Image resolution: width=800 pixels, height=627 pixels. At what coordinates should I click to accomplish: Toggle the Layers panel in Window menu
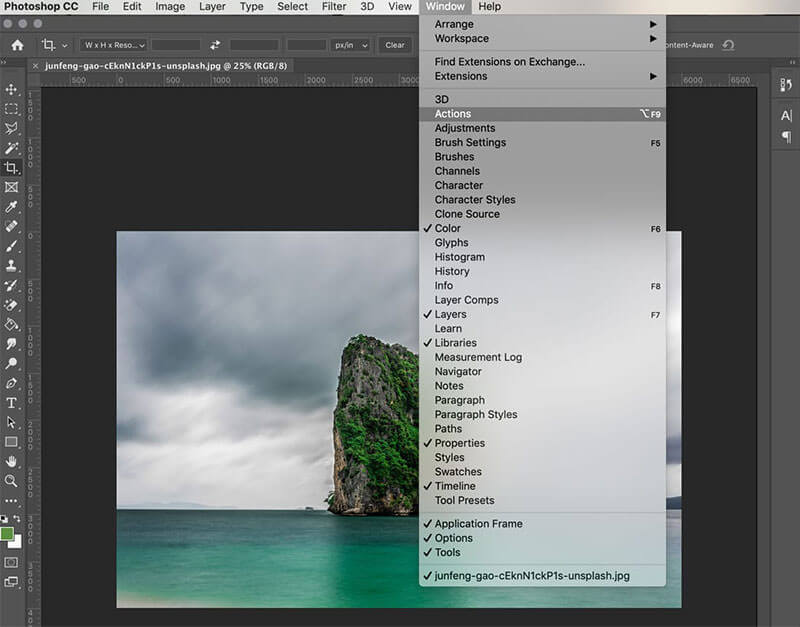click(450, 314)
